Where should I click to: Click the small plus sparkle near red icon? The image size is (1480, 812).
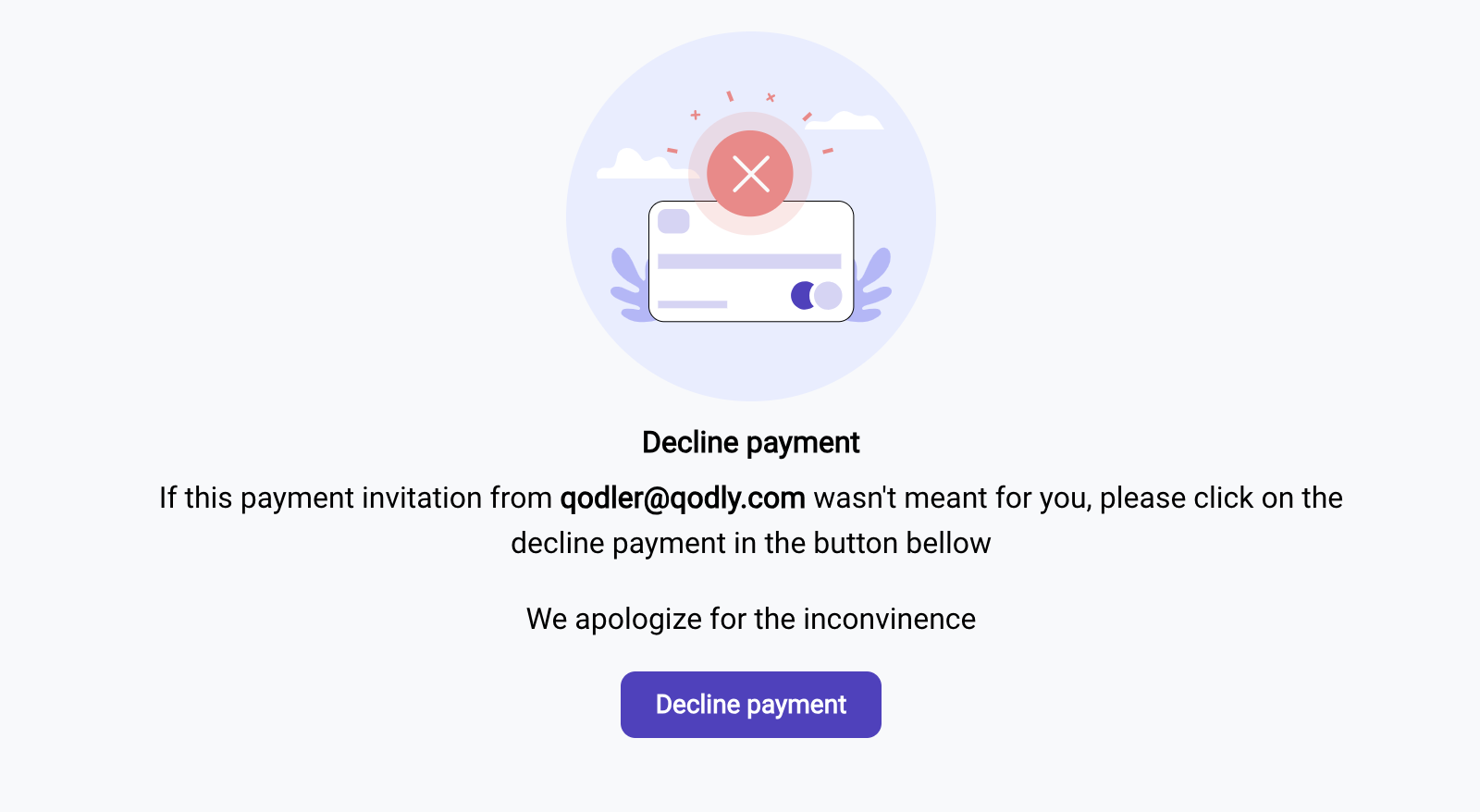(696, 115)
